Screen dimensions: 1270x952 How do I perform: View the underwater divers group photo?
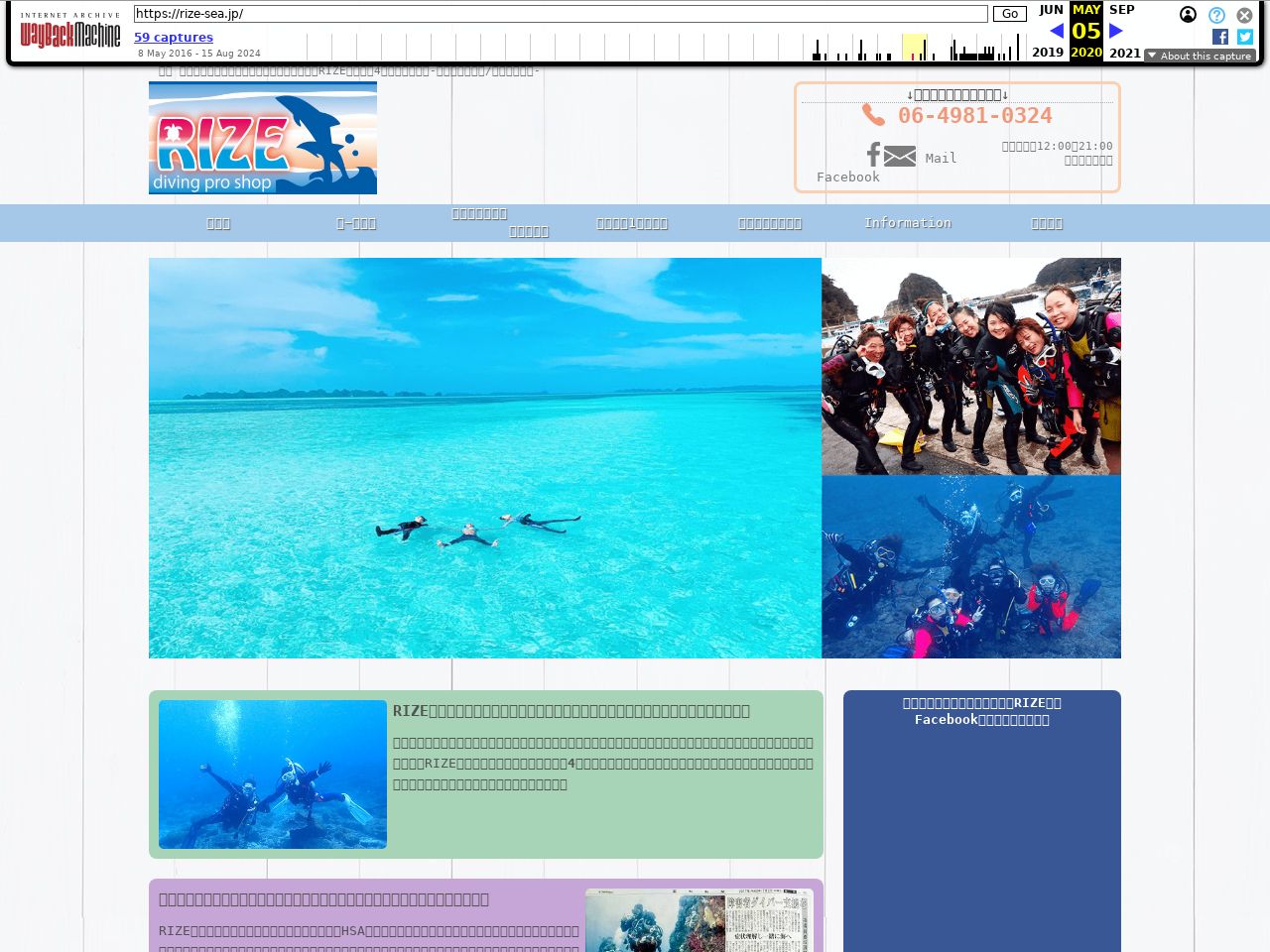pos(971,566)
